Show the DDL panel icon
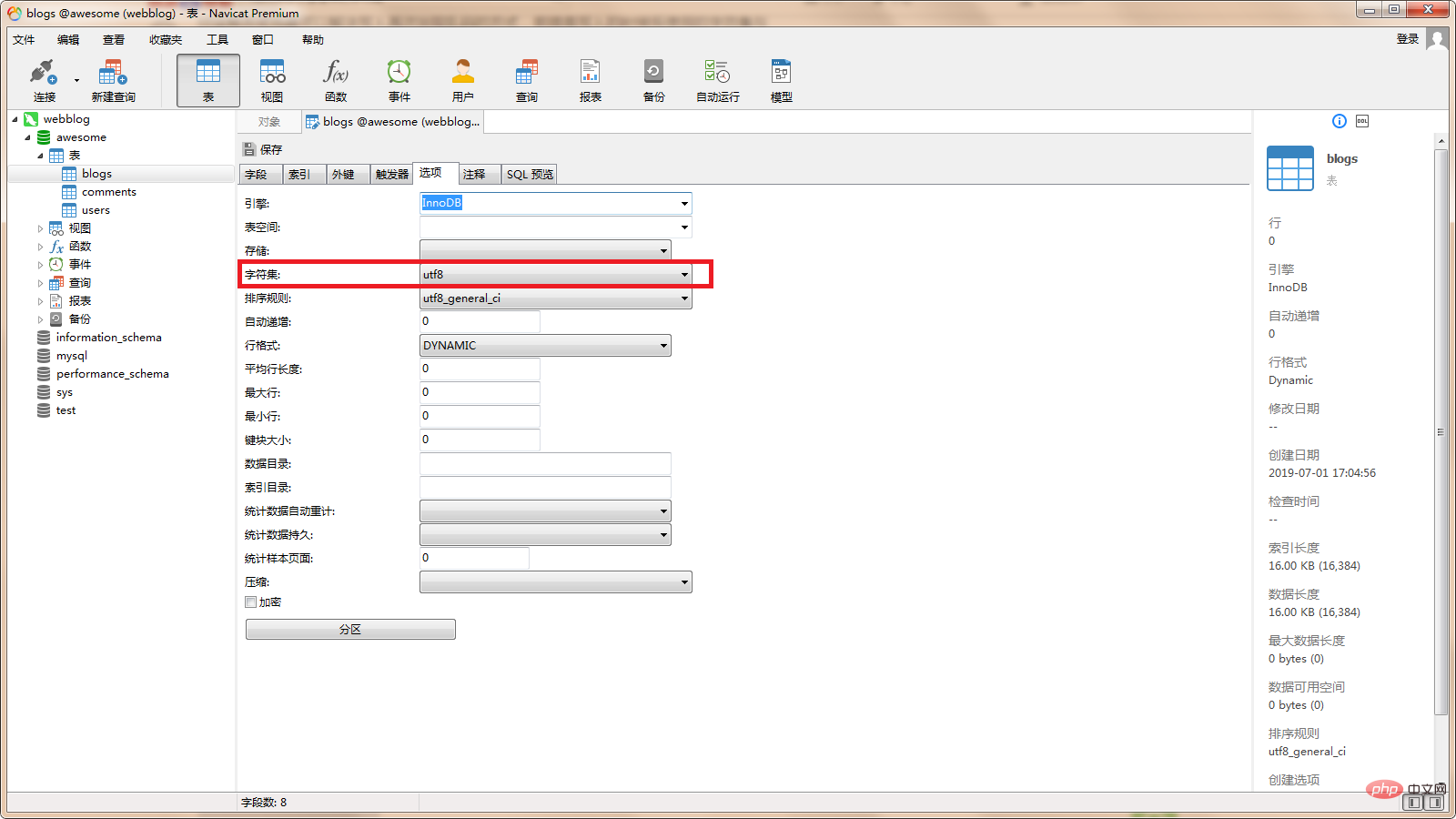Image resolution: width=1456 pixels, height=819 pixels. tap(1362, 121)
